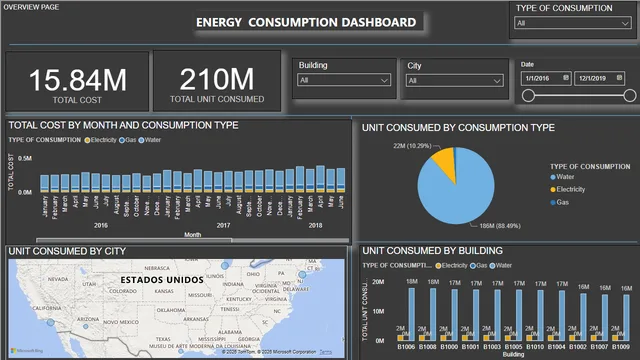This screenshot has height=360, width=640.
Task: Open calendar picker for start date
Action: [566, 78]
